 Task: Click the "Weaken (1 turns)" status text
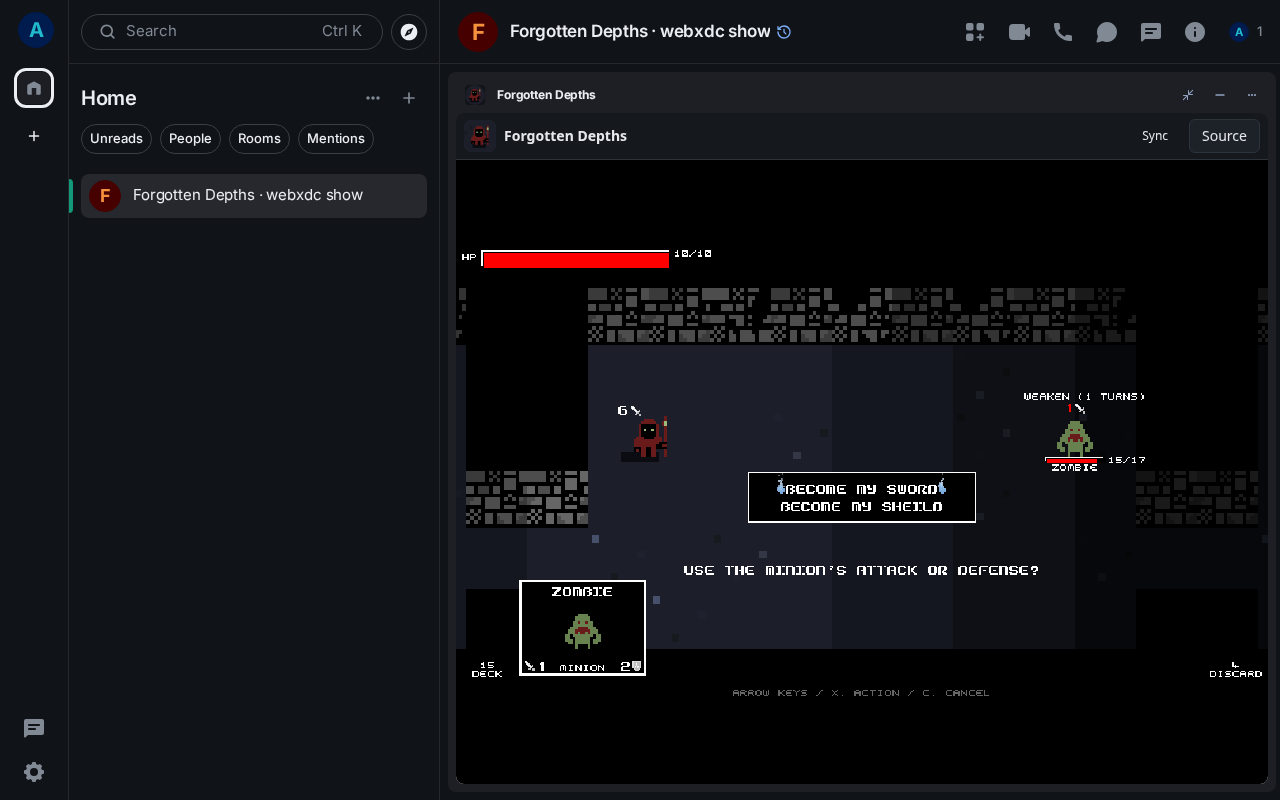[x=1084, y=397]
